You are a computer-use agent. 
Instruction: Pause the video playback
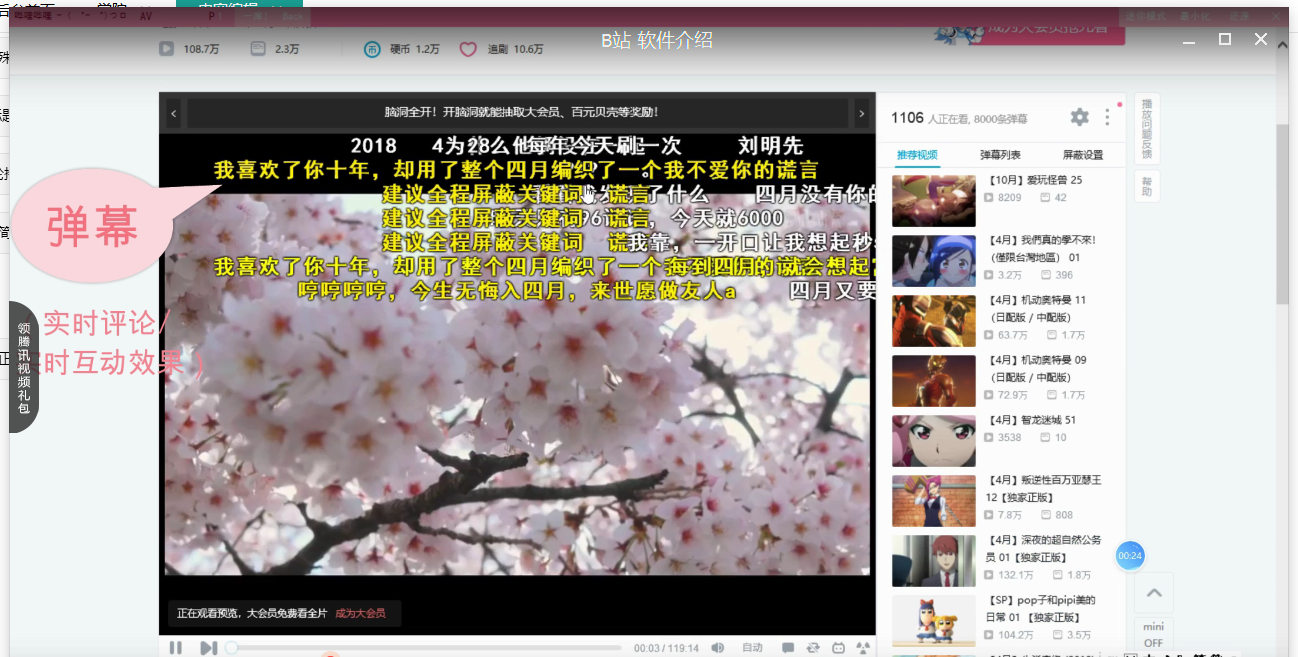tap(176, 647)
